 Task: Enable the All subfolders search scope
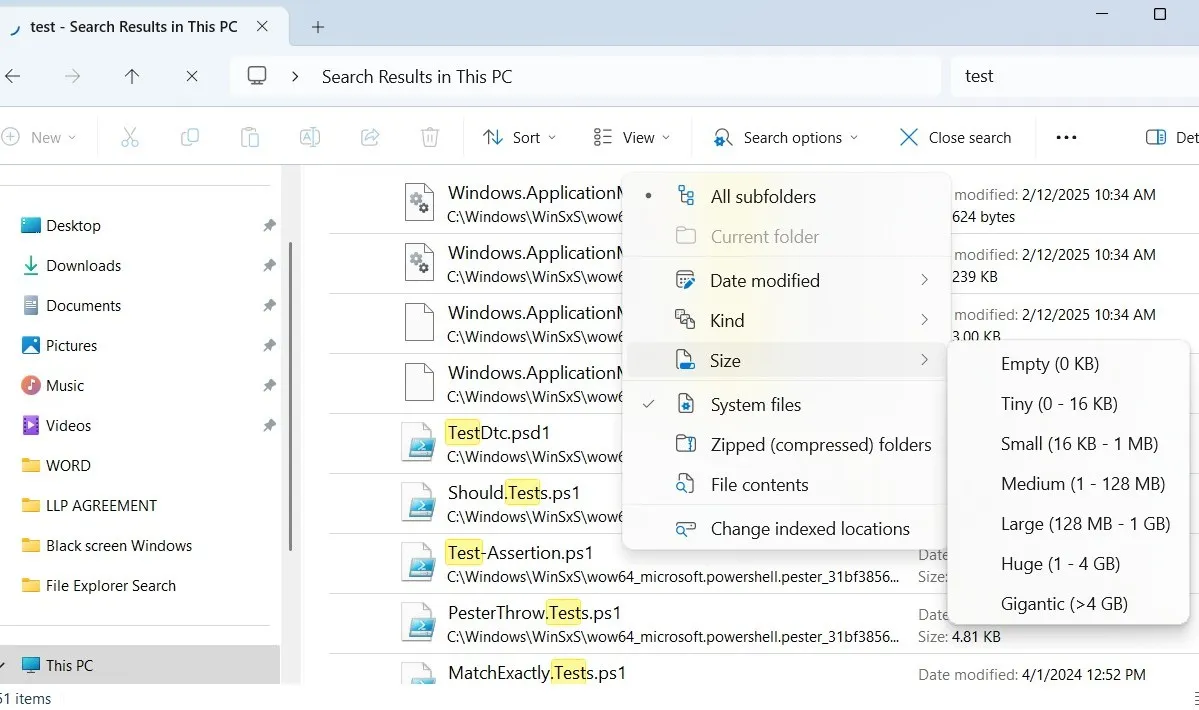coord(762,196)
